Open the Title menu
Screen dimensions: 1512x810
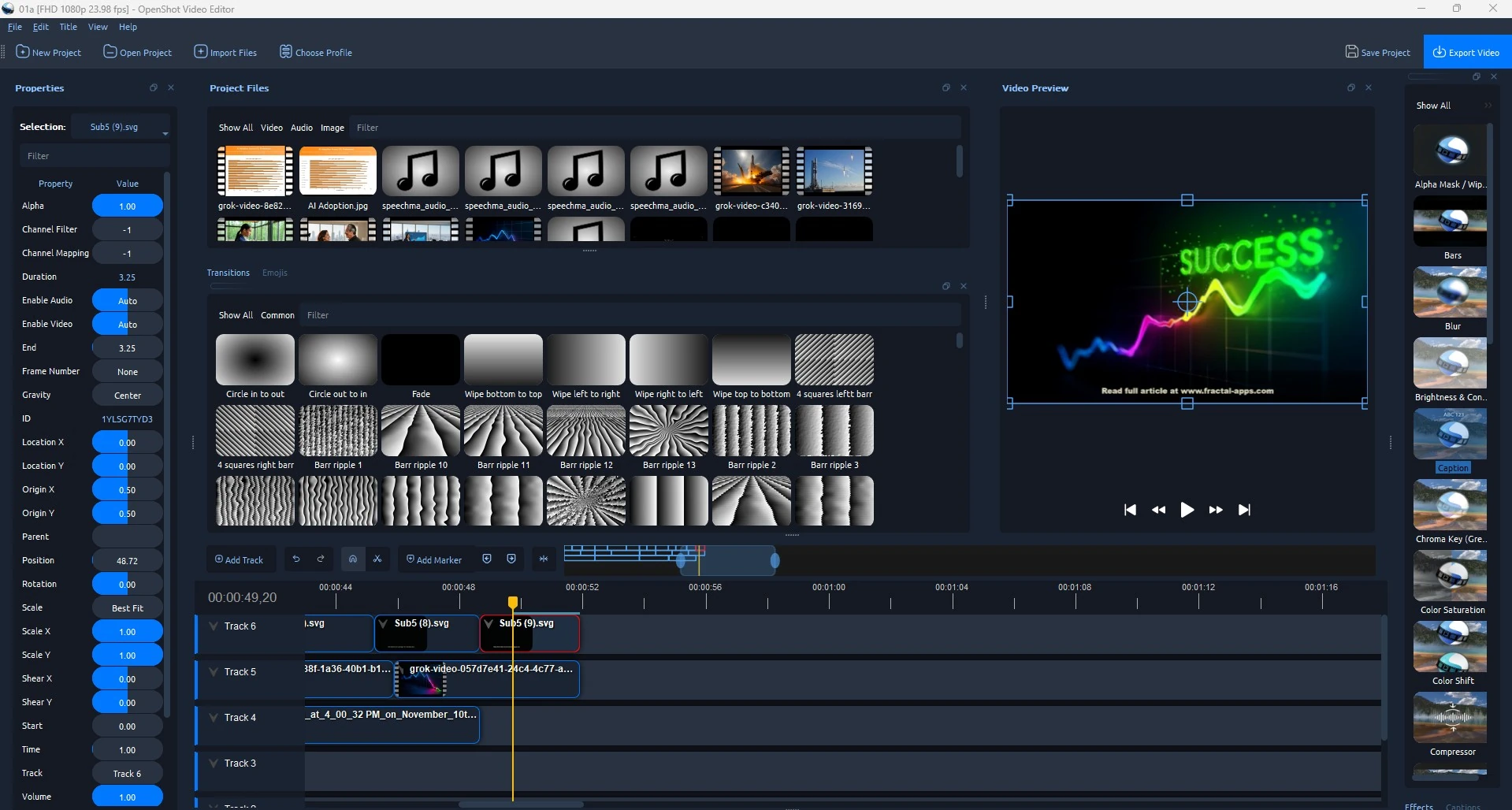point(69,27)
